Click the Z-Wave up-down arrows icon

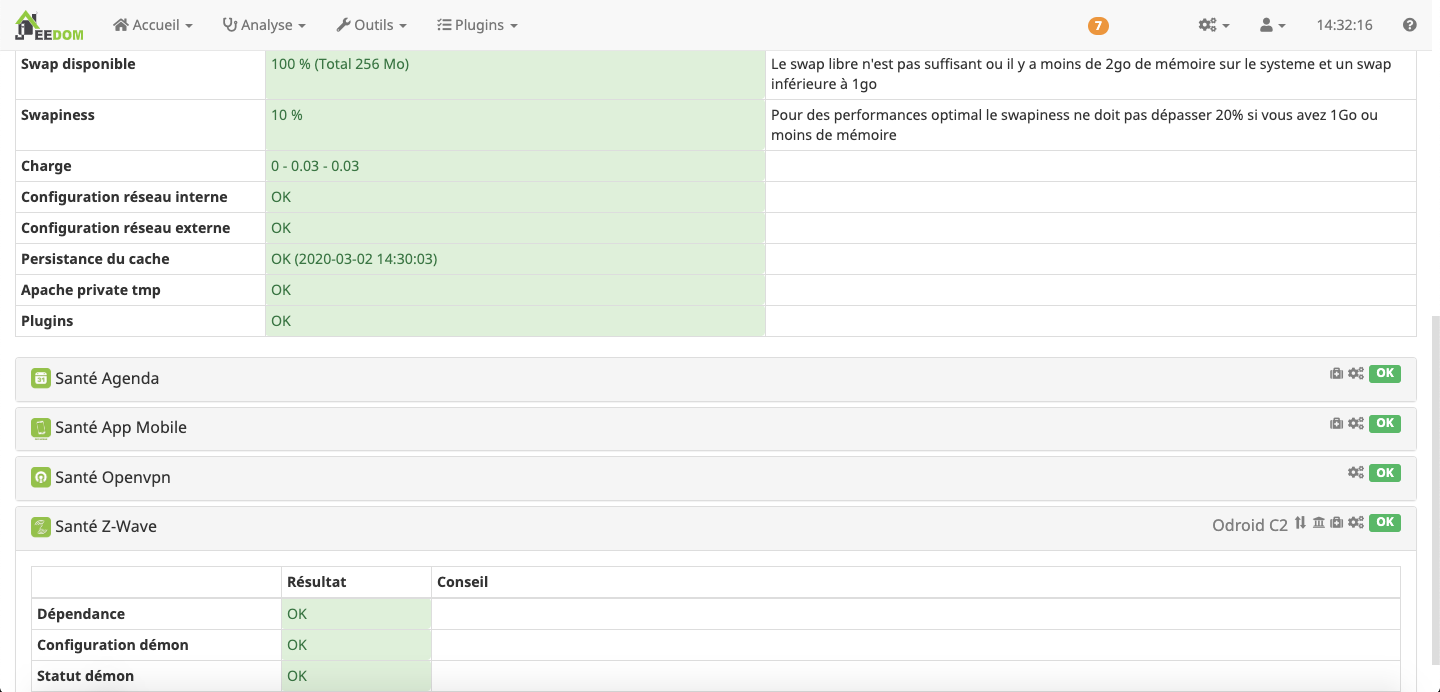click(1300, 522)
